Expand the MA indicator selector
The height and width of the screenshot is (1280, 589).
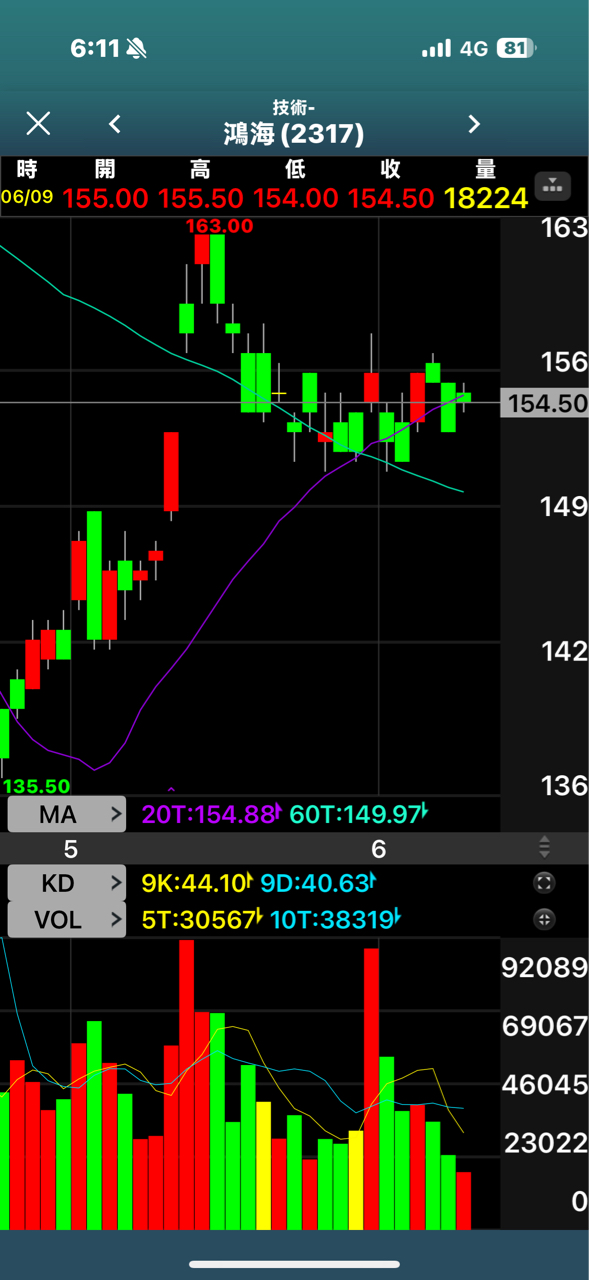(67, 814)
